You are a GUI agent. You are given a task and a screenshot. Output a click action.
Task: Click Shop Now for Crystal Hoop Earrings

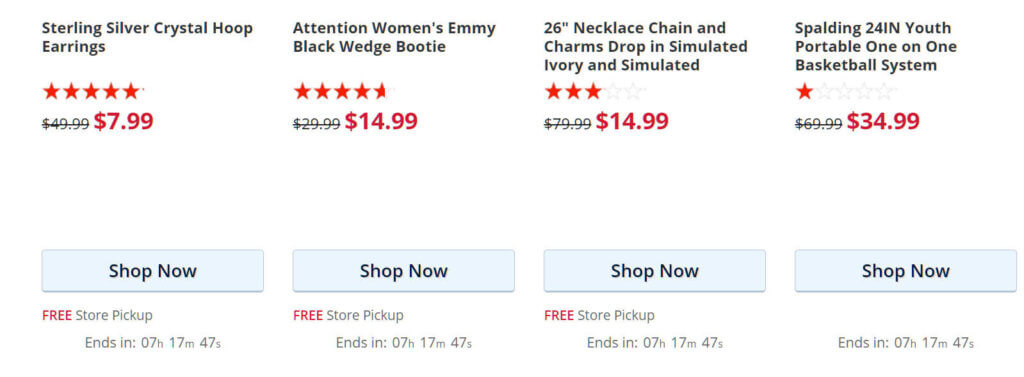(153, 270)
